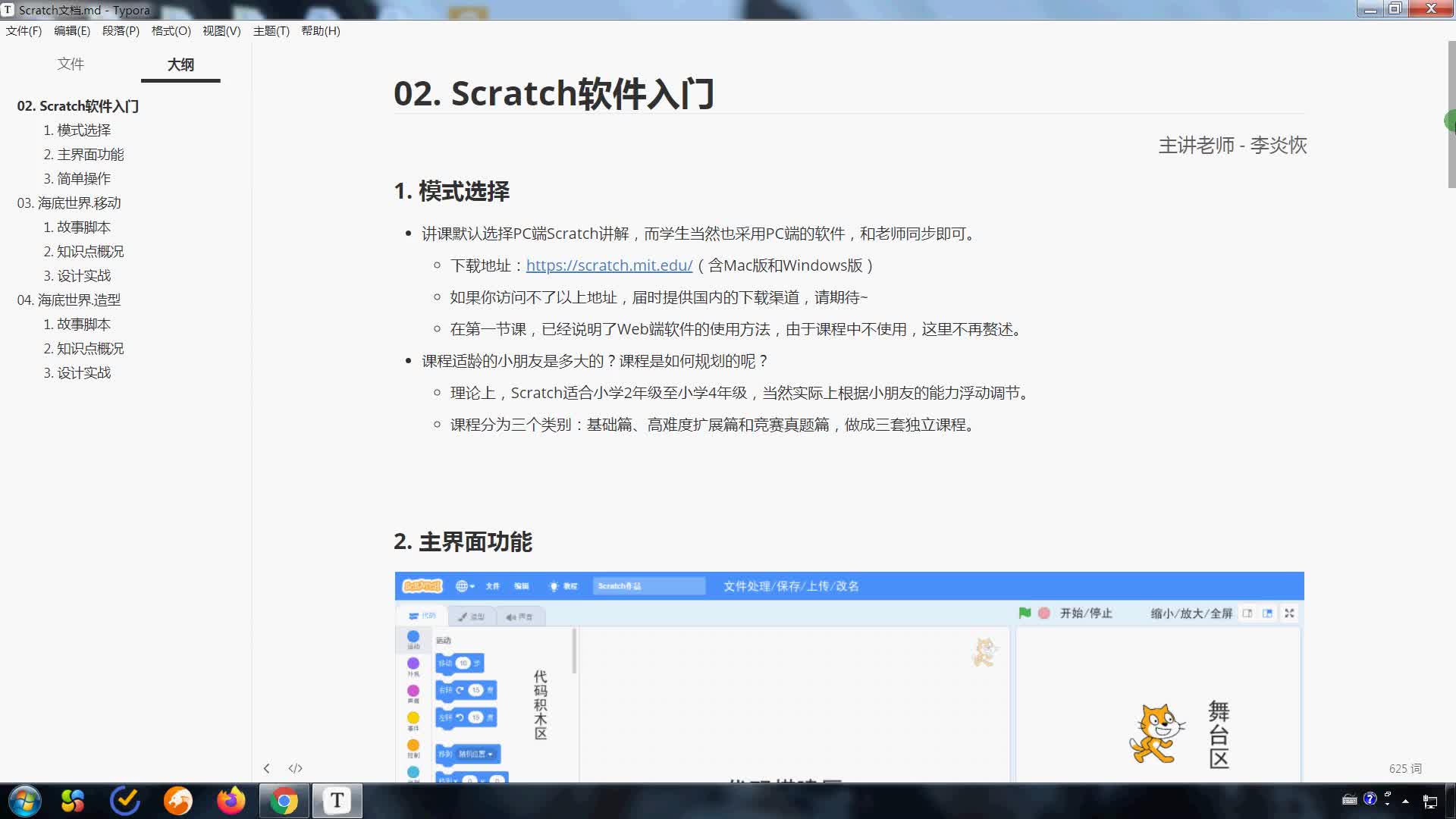Jump to outline heading 02. Scratch软件入门
The height and width of the screenshot is (819, 1456).
[77, 106]
